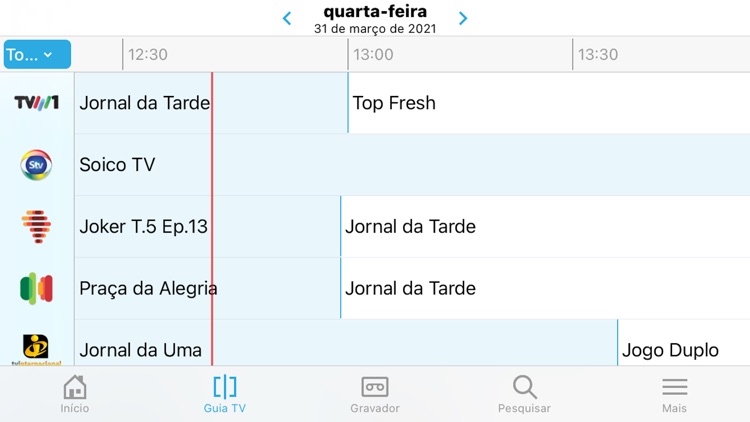Tap the TVM1 channel logo
The height and width of the screenshot is (422, 750).
pyautogui.click(x=37, y=103)
